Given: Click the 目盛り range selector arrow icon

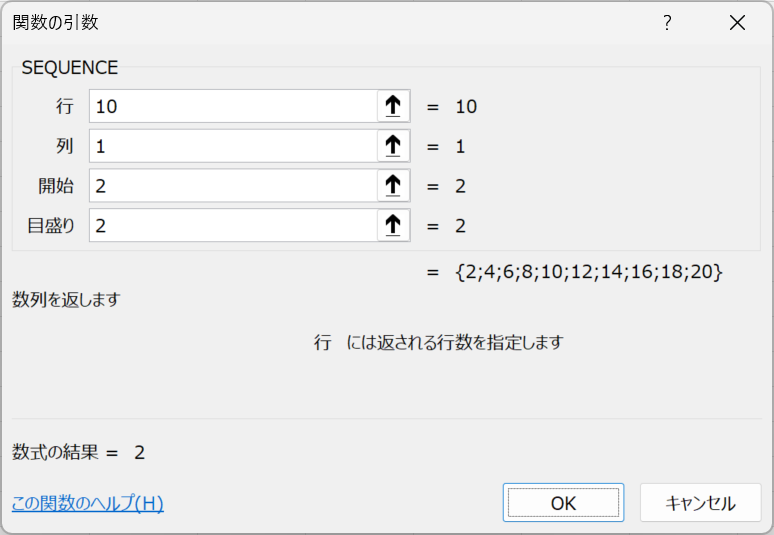Looking at the screenshot, I should [x=393, y=226].
